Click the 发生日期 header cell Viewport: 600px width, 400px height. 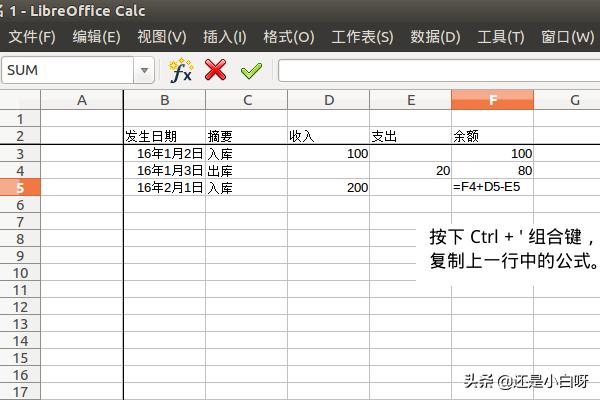coord(165,136)
